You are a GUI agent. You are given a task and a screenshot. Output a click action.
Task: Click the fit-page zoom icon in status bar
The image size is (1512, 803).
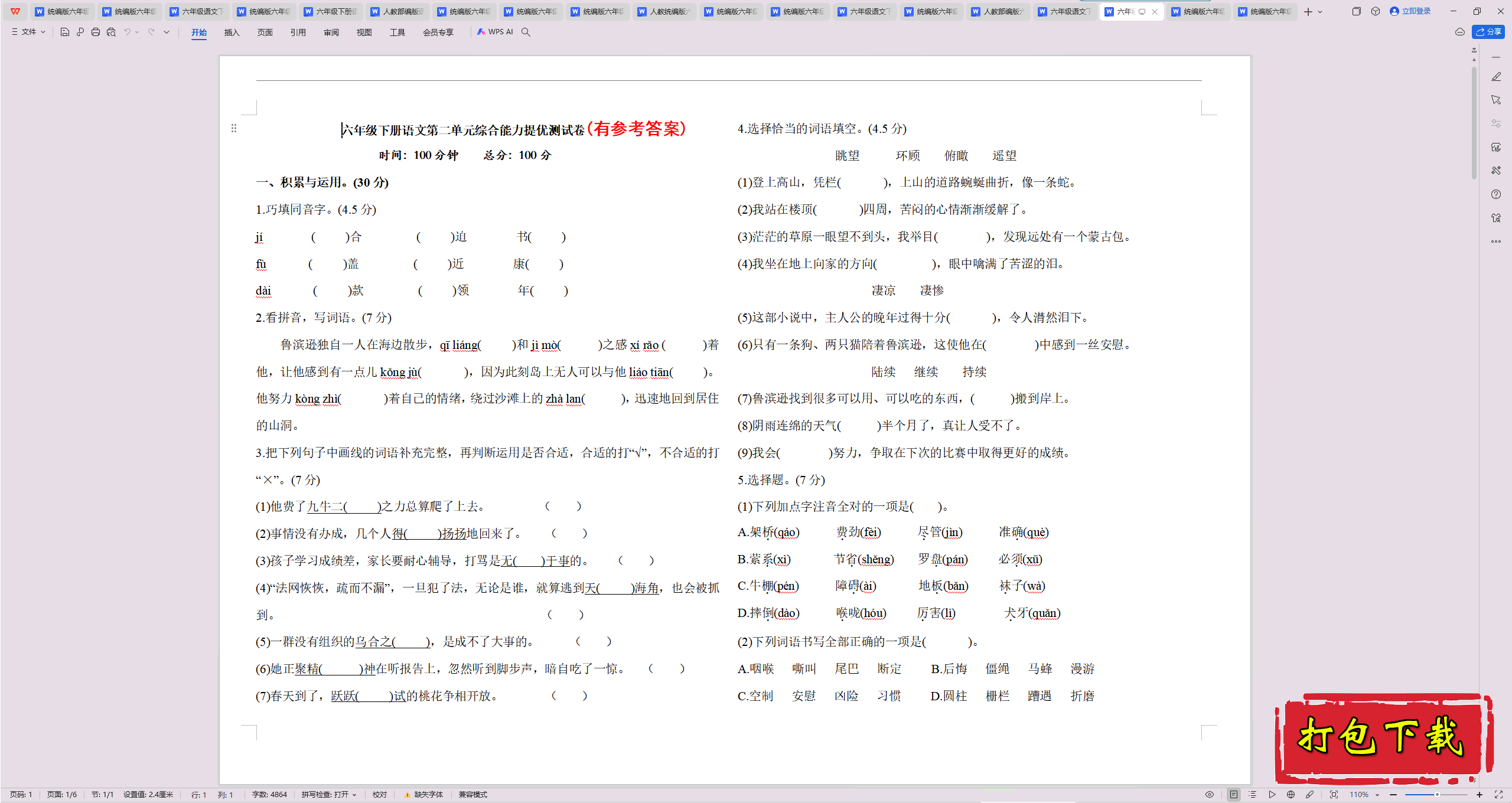pos(1334,795)
